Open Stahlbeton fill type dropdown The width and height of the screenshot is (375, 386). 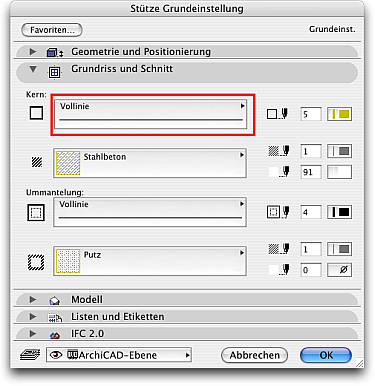pyautogui.click(x=150, y=163)
